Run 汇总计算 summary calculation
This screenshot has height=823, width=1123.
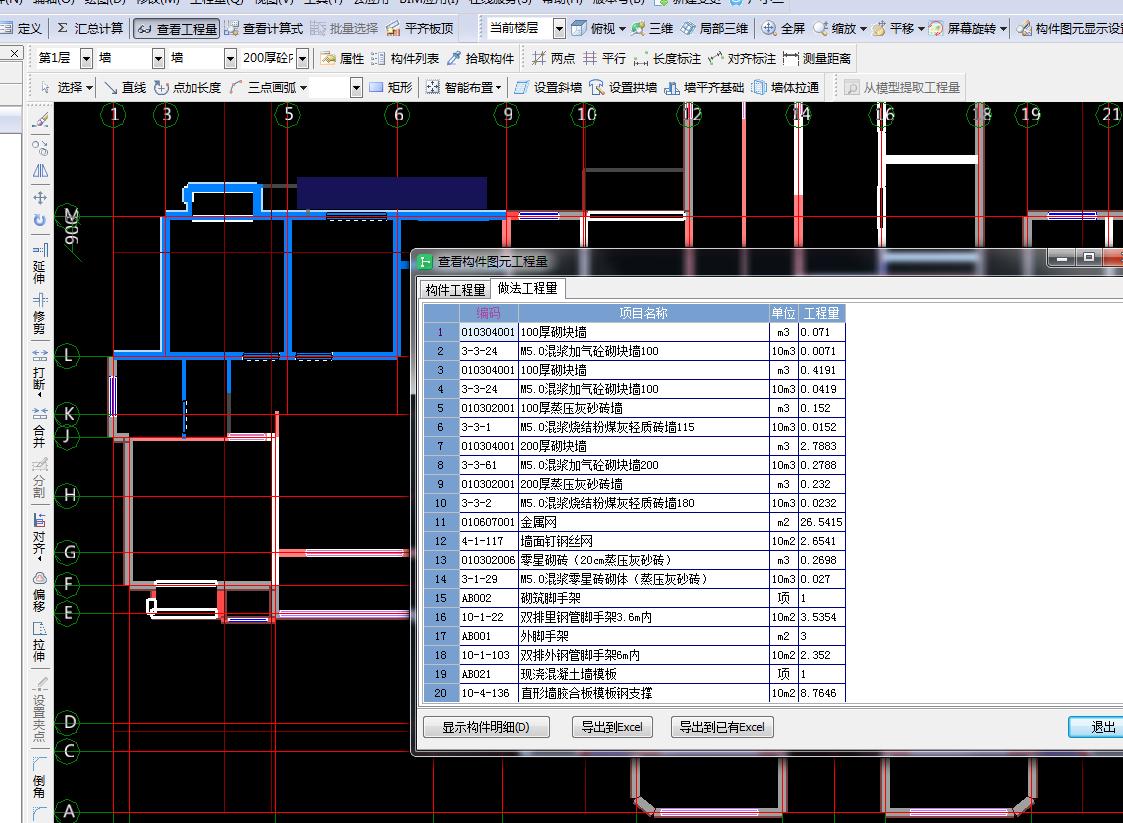[x=90, y=29]
